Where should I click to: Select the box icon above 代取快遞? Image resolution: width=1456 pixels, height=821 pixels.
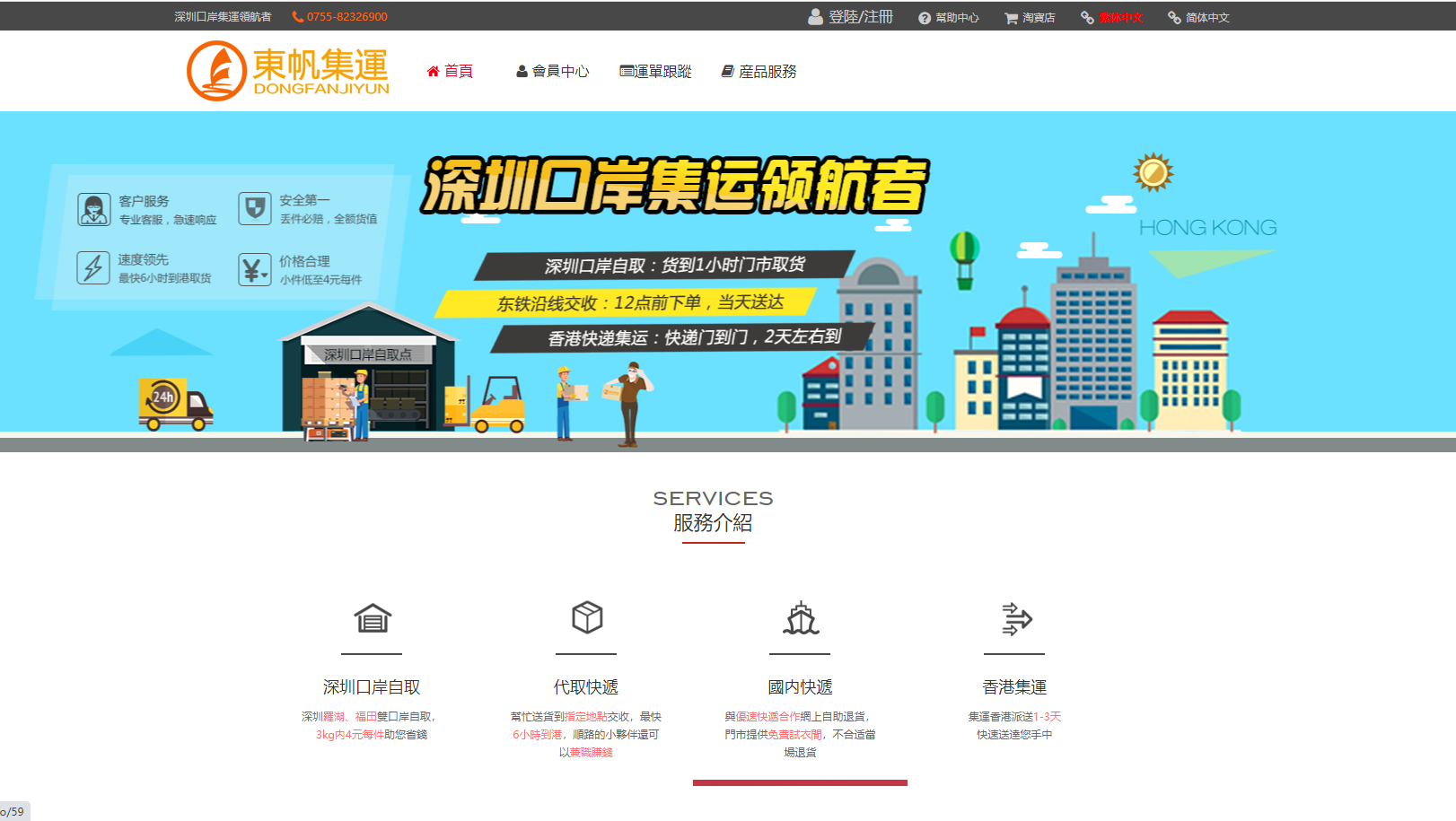click(586, 616)
